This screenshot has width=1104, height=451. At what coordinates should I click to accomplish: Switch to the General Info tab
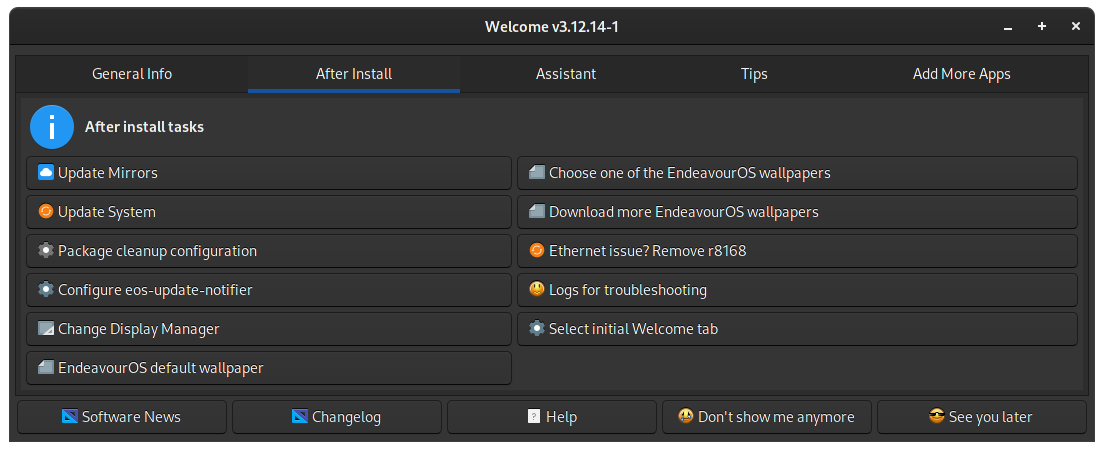pos(132,74)
